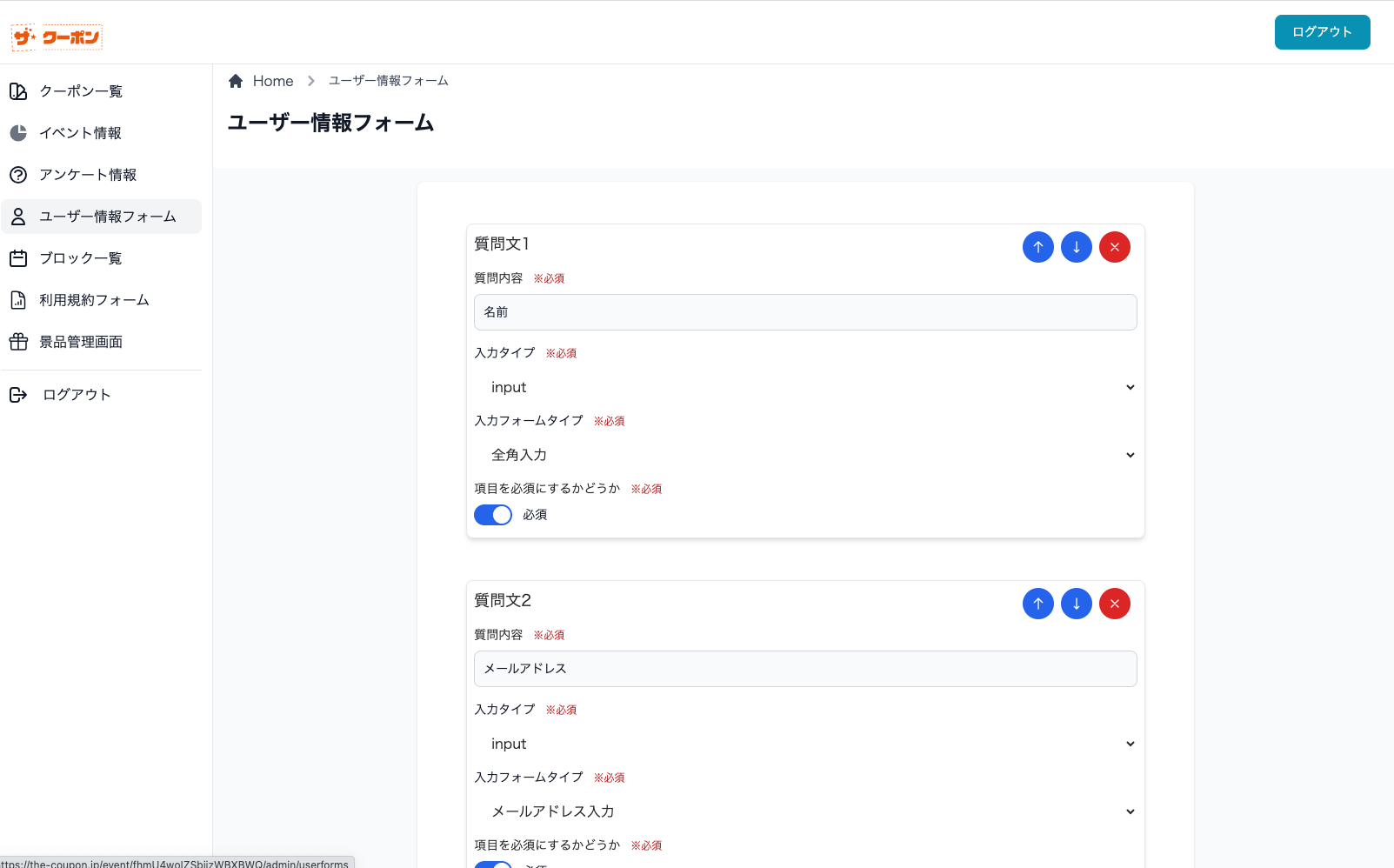Viewport: 1394px width, 868px height.
Task: Open アンケート情報 in sidebar
Action: pos(101,175)
